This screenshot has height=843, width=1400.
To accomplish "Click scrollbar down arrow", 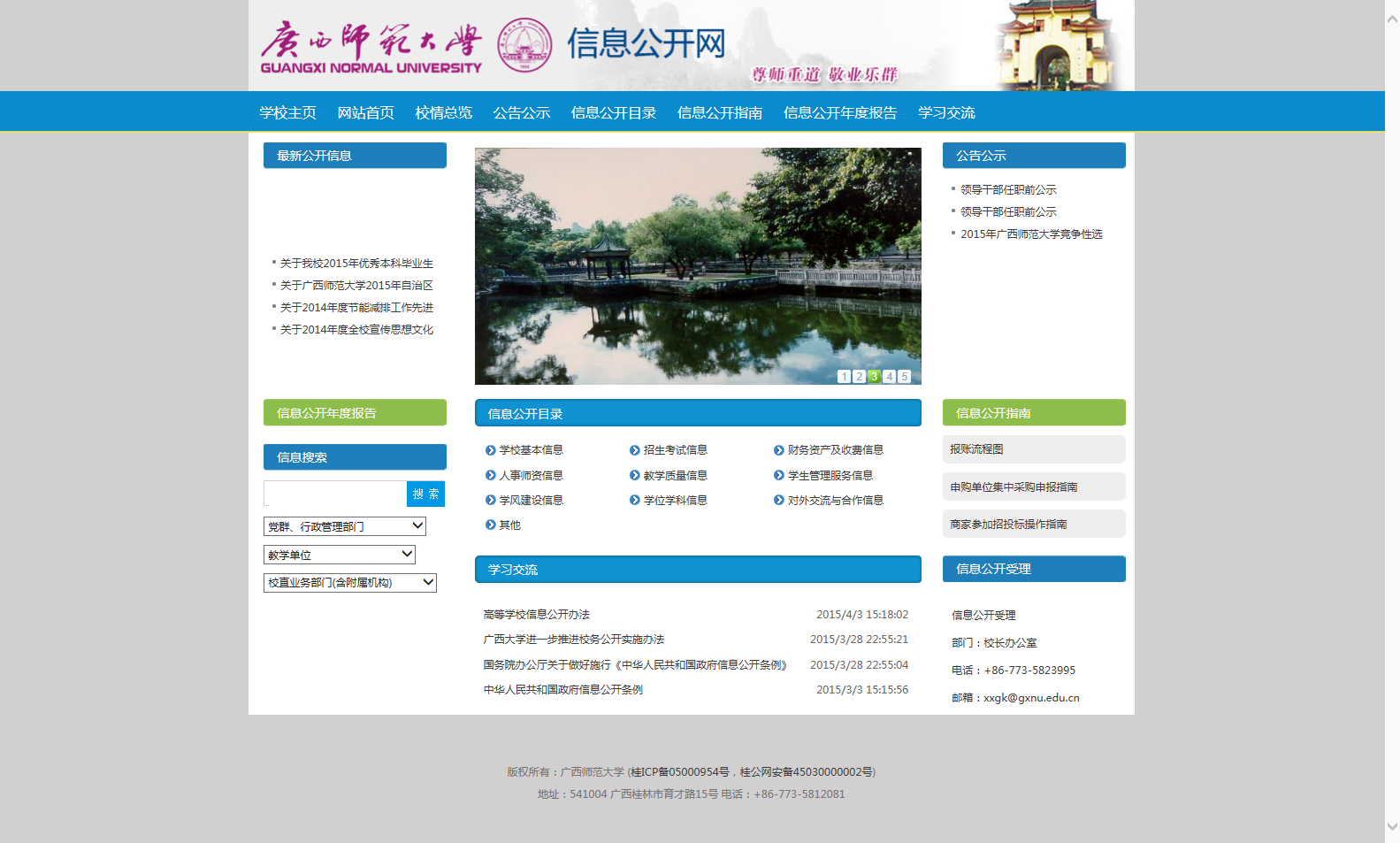I will point(1392,827).
